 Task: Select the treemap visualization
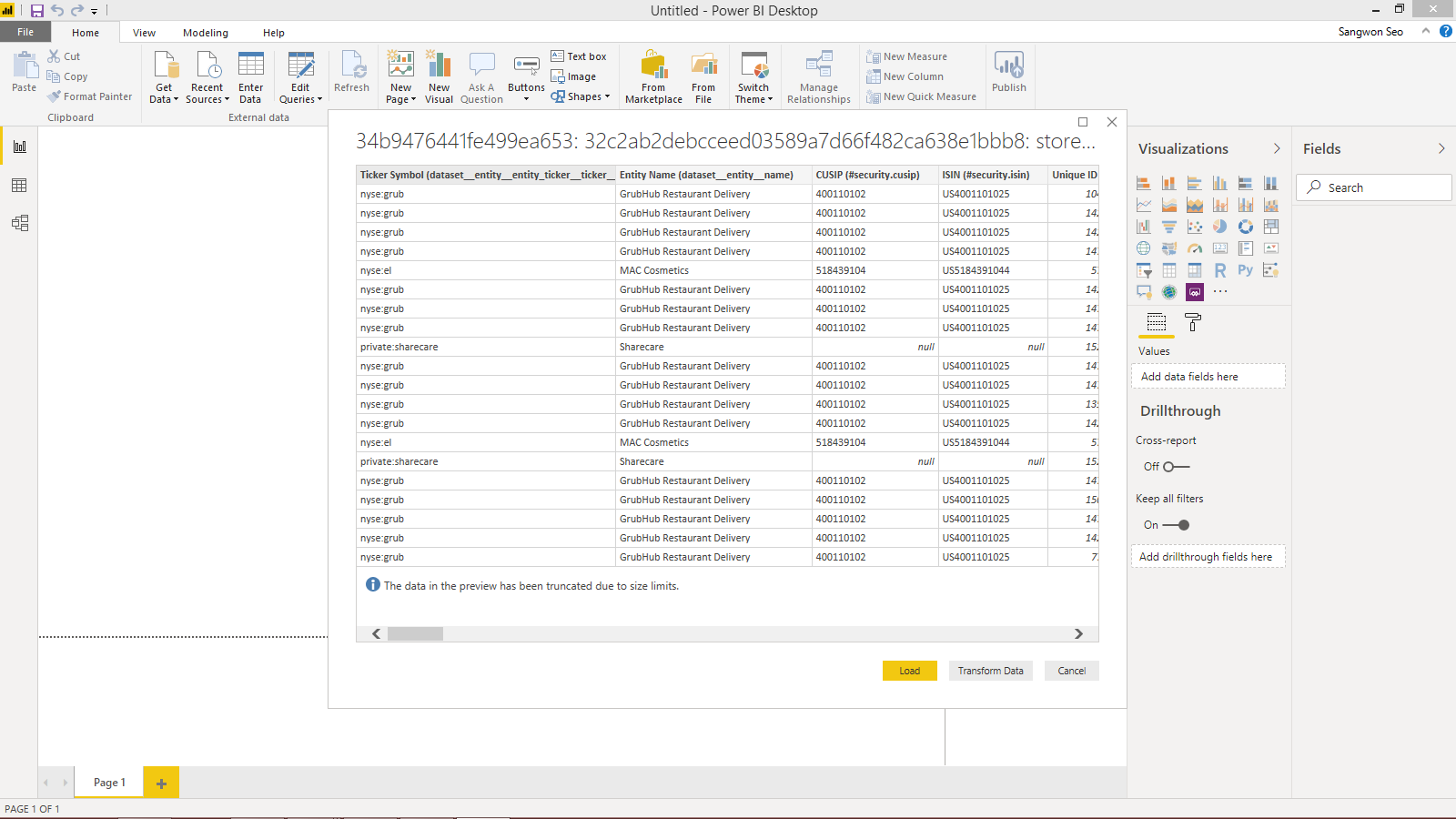pos(1271,227)
